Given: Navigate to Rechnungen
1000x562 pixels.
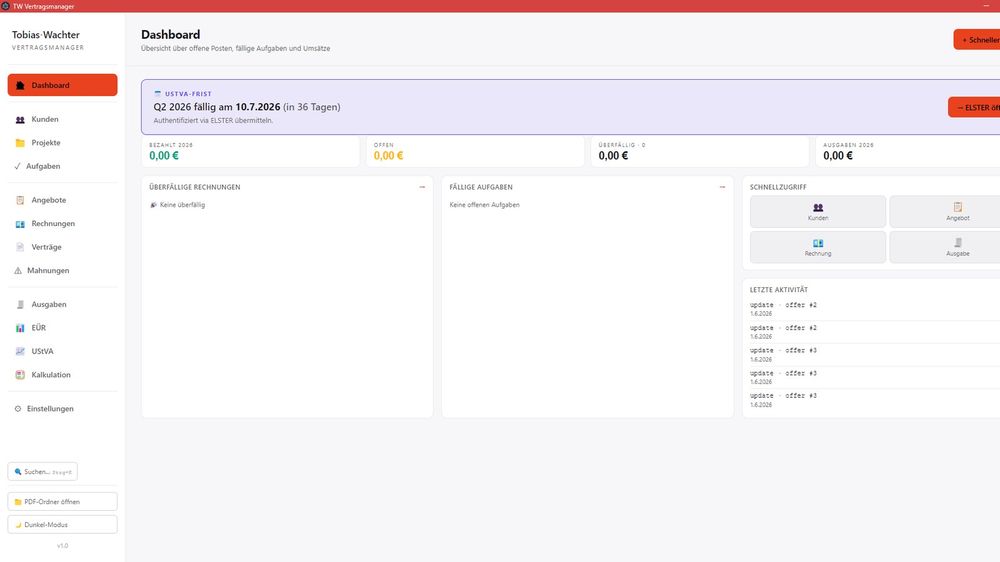Looking at the screenshot, I should (62, 224).
